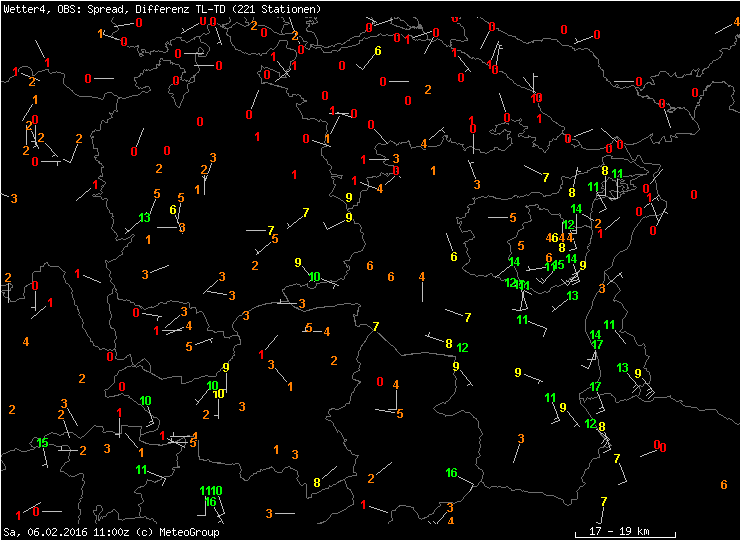Click the double red '00' station marker
This screenshot has height=540, width=740.
point(659,445)
